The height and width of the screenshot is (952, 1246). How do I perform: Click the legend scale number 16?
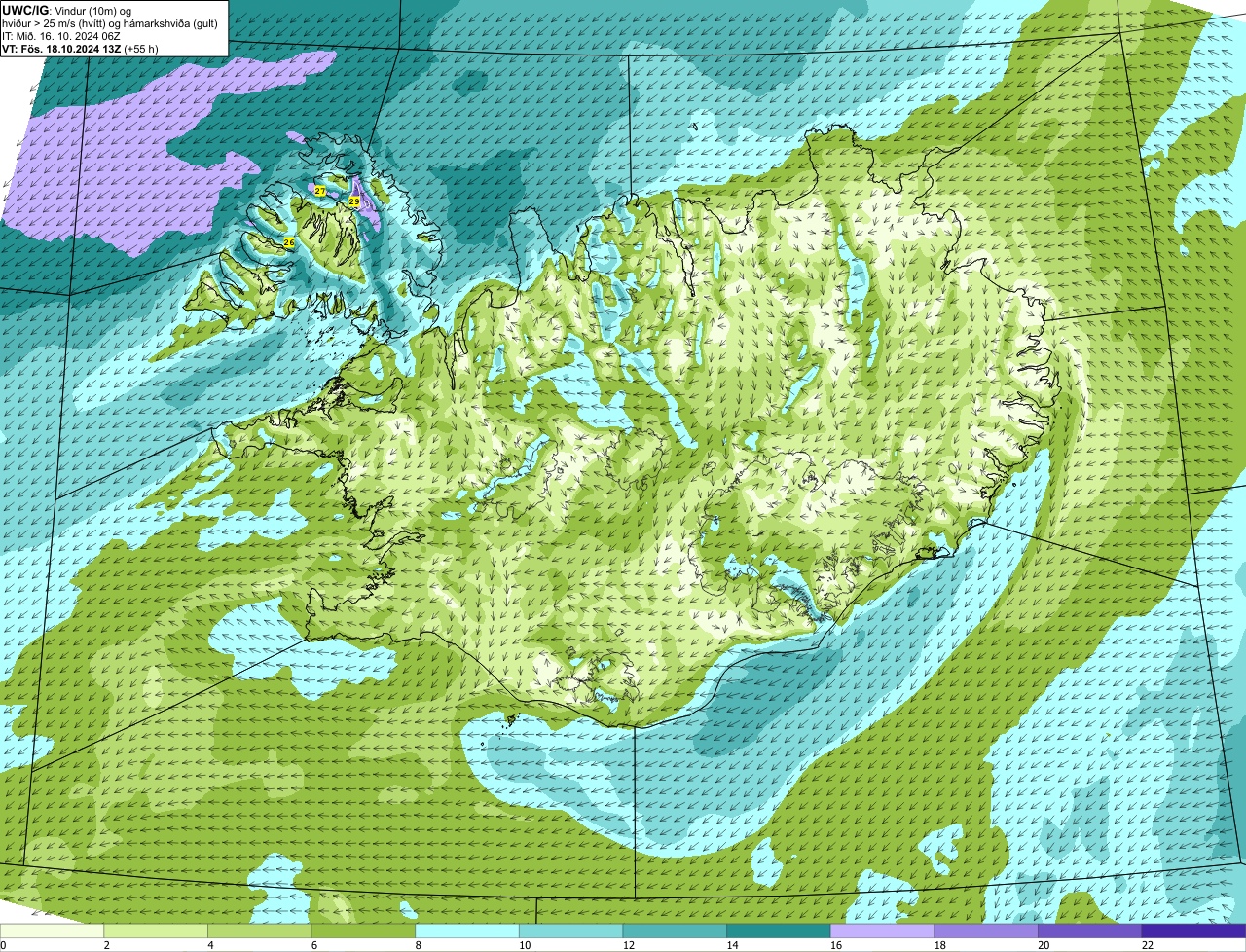836,945
